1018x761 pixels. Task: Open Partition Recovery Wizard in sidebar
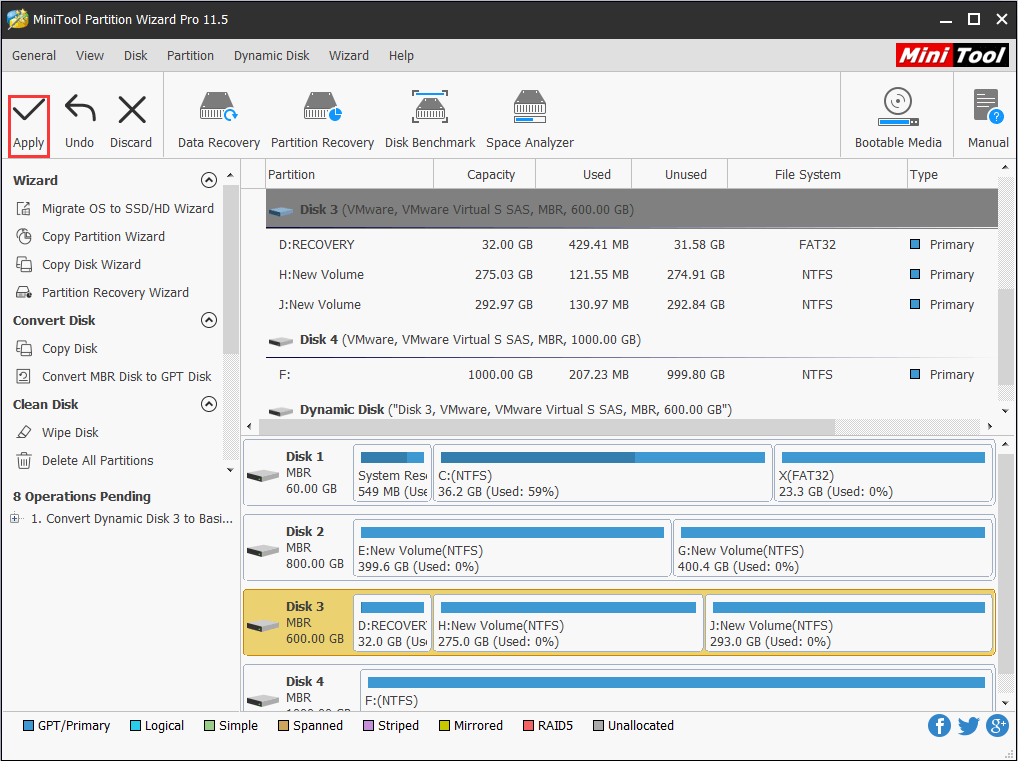point(103,292)
